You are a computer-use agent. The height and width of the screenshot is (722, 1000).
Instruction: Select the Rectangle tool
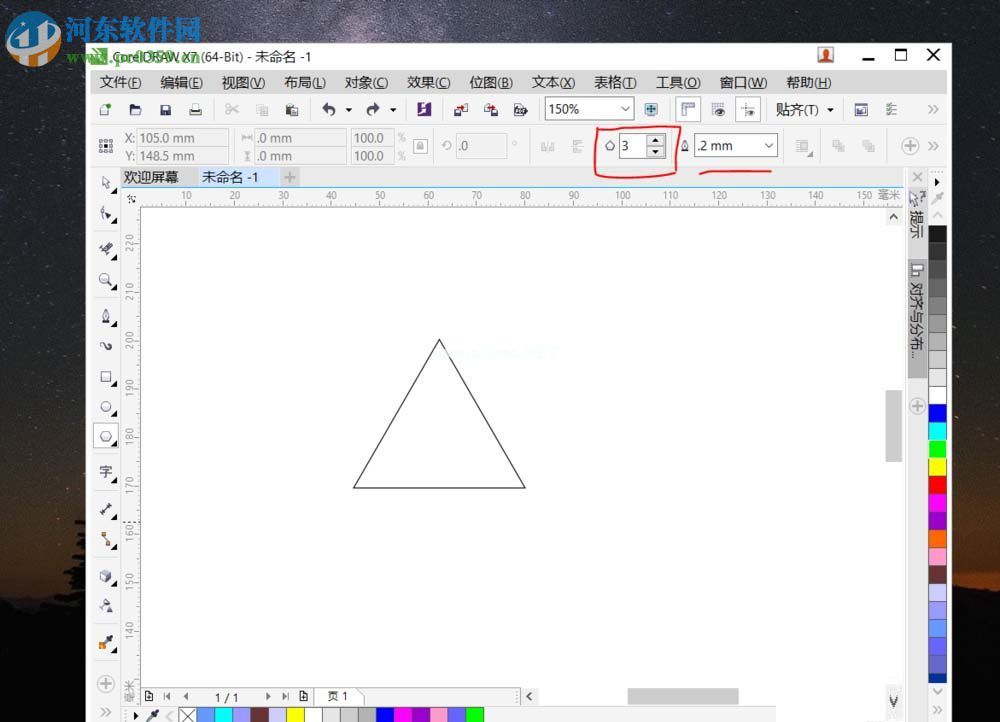tap(106, 377)
